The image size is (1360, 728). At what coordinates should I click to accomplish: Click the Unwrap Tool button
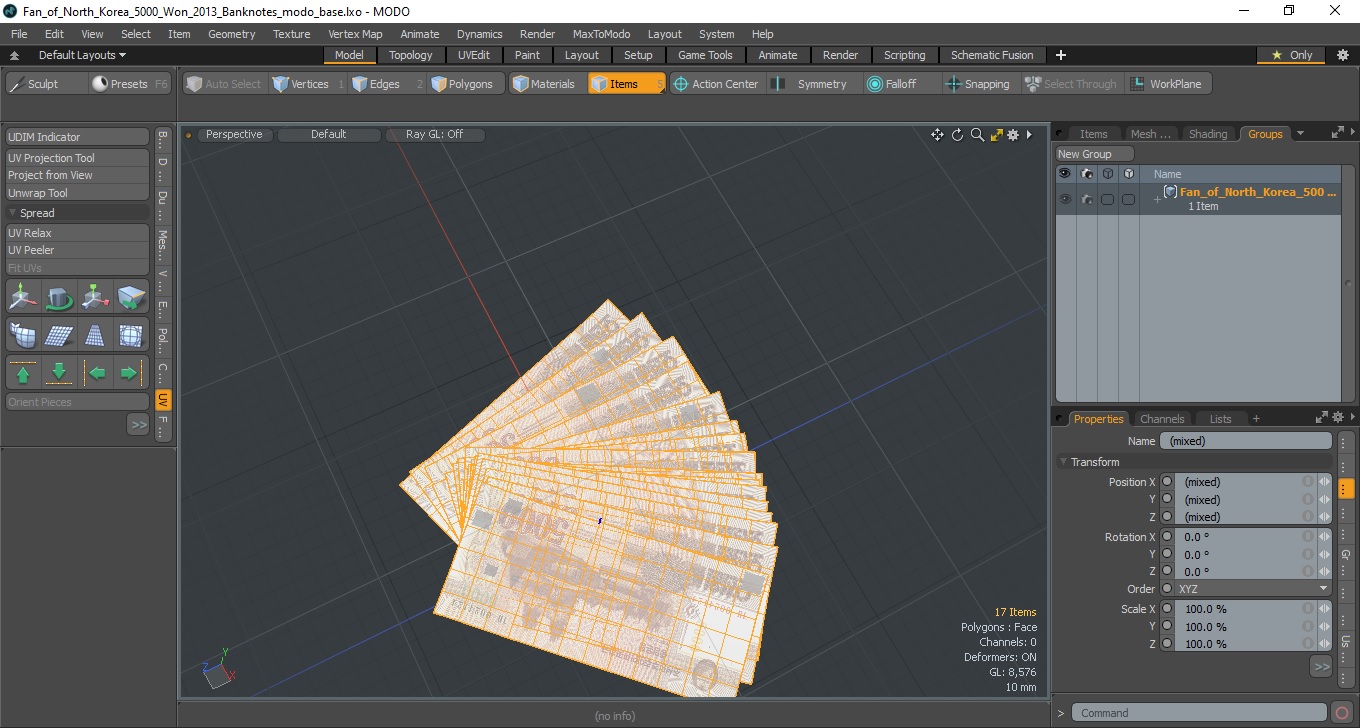coord(77,193)
